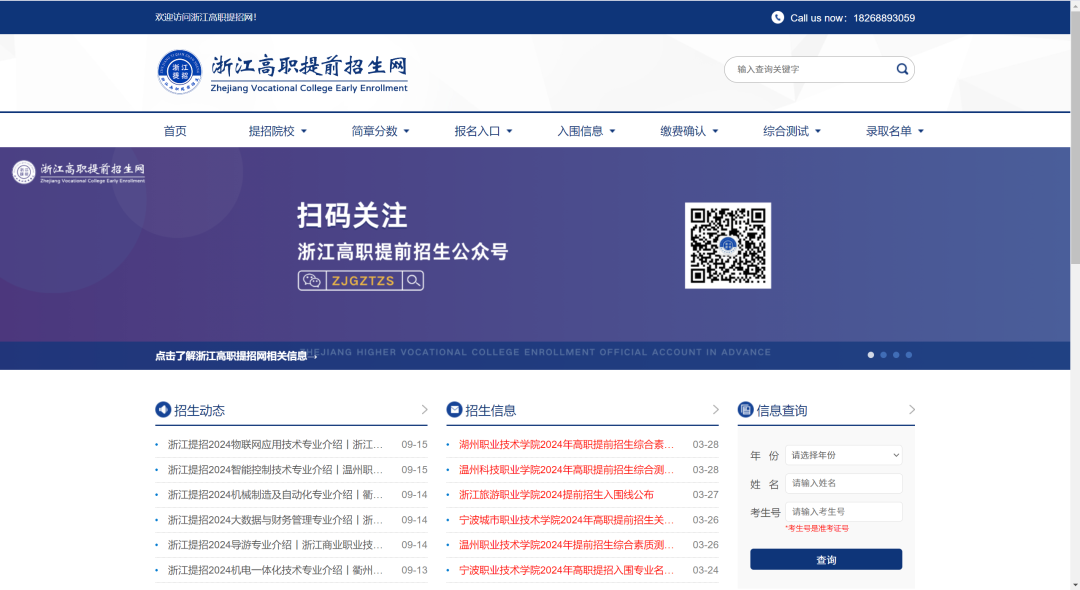This screenshot has height=590, width=1080.
Task: Click the QR code on the banner
Action: (728, 246)
